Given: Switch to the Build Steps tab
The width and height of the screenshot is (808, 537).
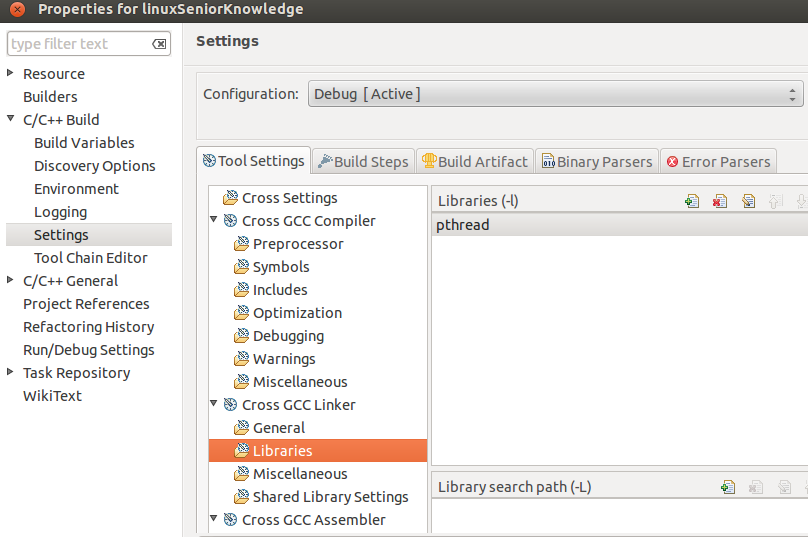Looking at the screenshot, I should tap(363, 162).
